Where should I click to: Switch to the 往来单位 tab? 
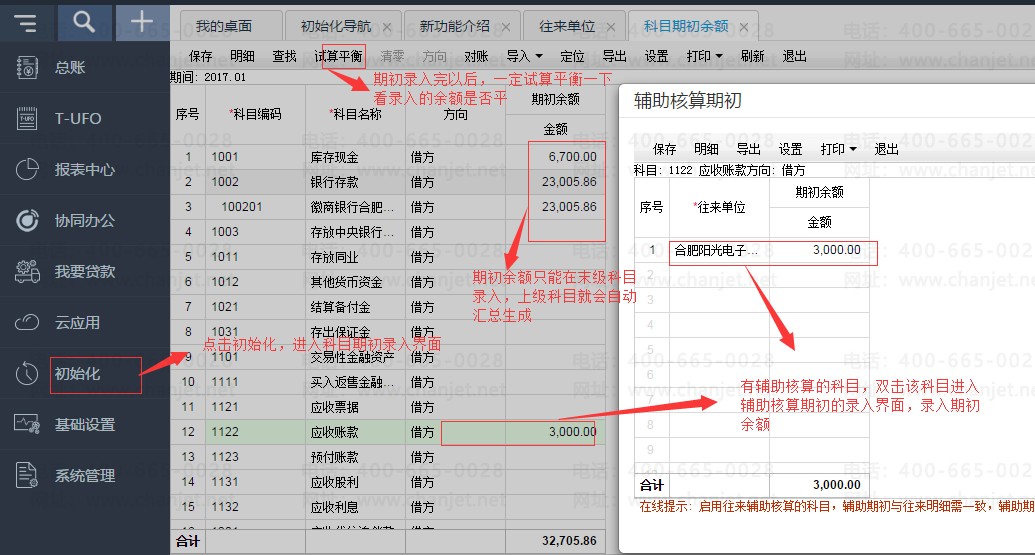567,26
